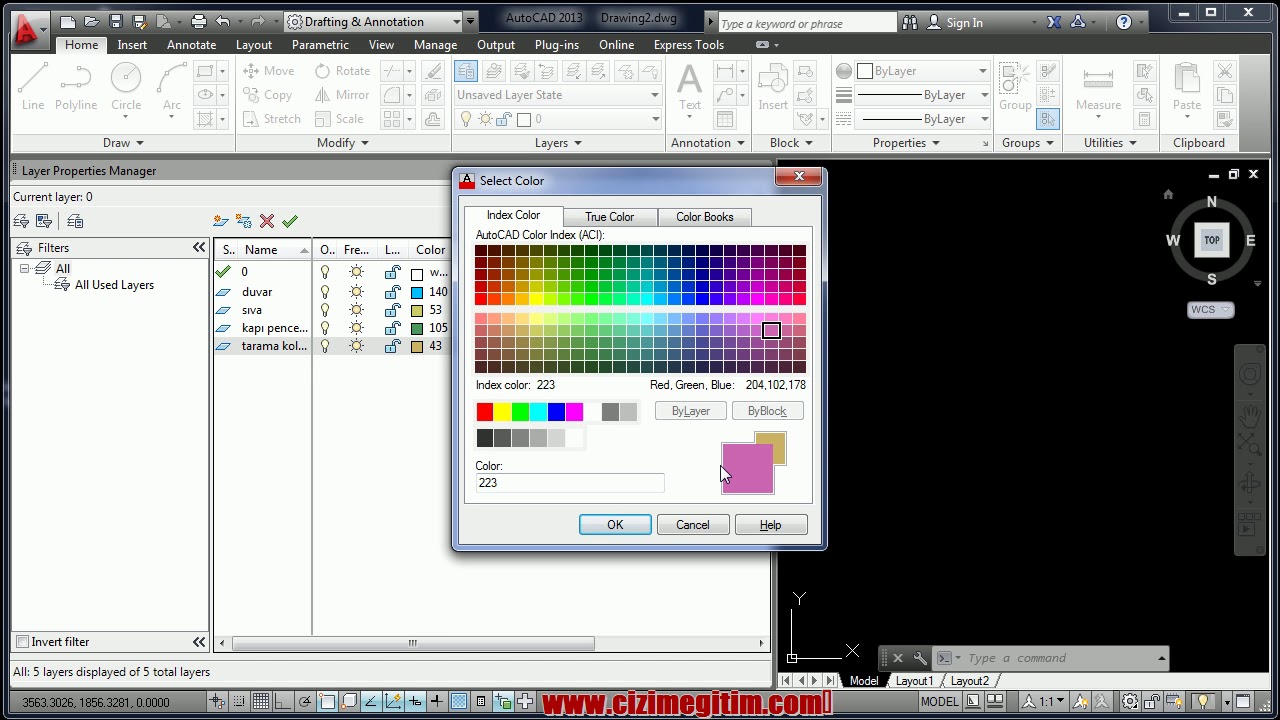
Task: Click the New Layer icon
Action: click(x=221, y=221)
